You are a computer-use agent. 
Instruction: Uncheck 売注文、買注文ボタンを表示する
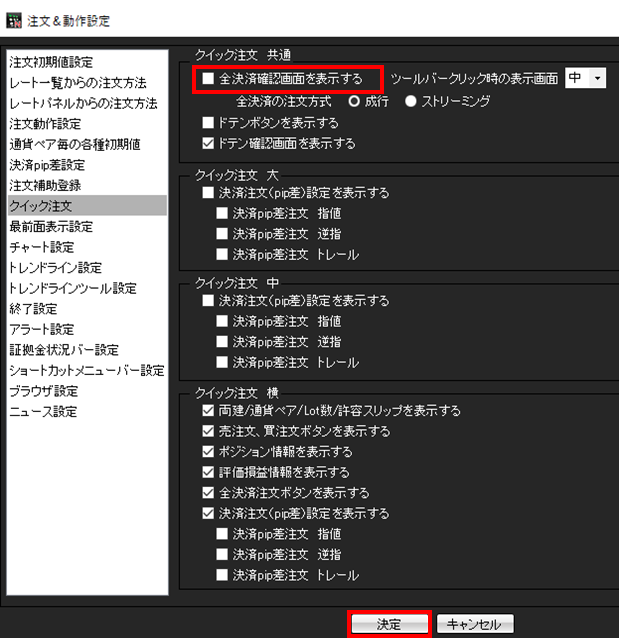click(208, 431)
